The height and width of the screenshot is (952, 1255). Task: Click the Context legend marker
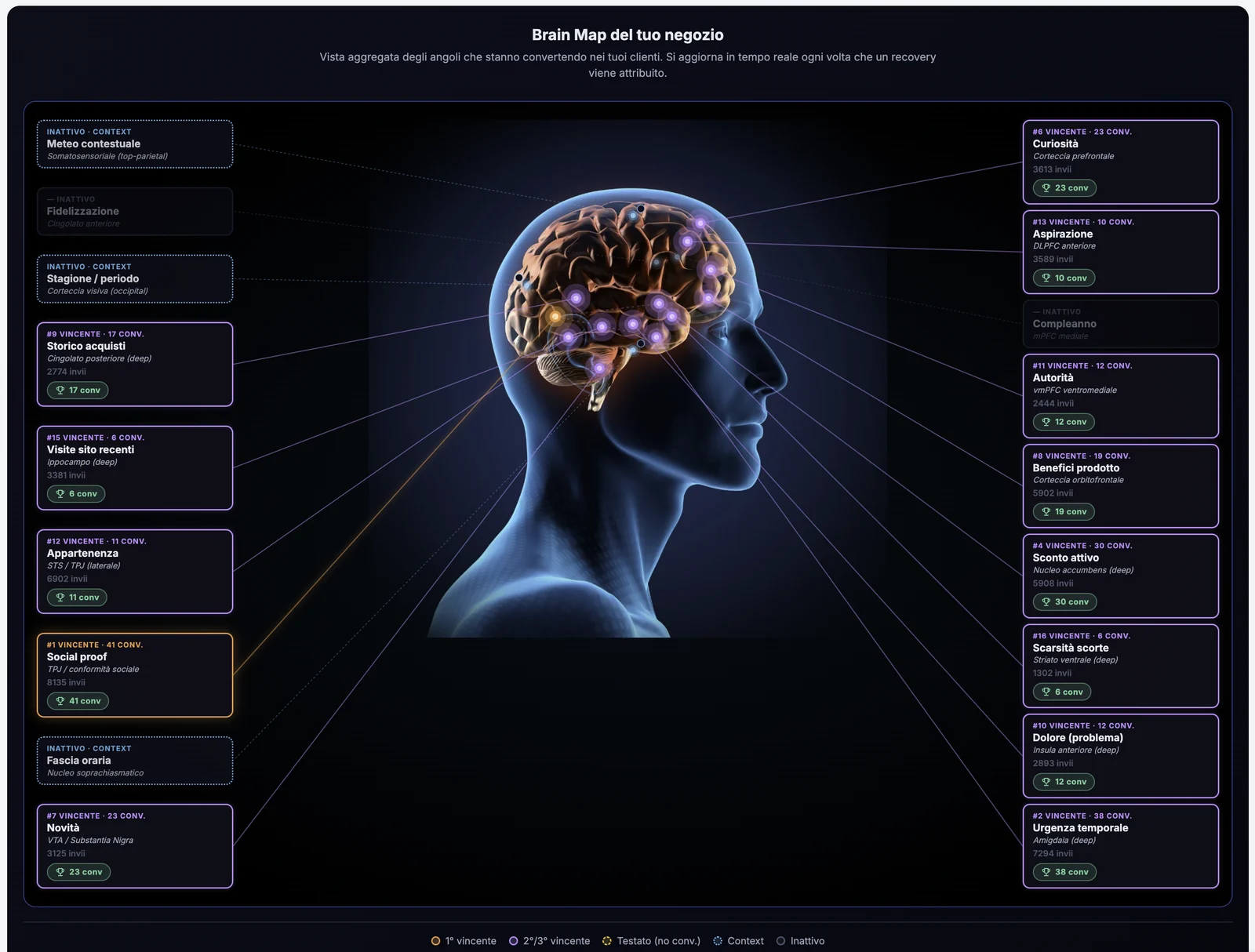717,941
